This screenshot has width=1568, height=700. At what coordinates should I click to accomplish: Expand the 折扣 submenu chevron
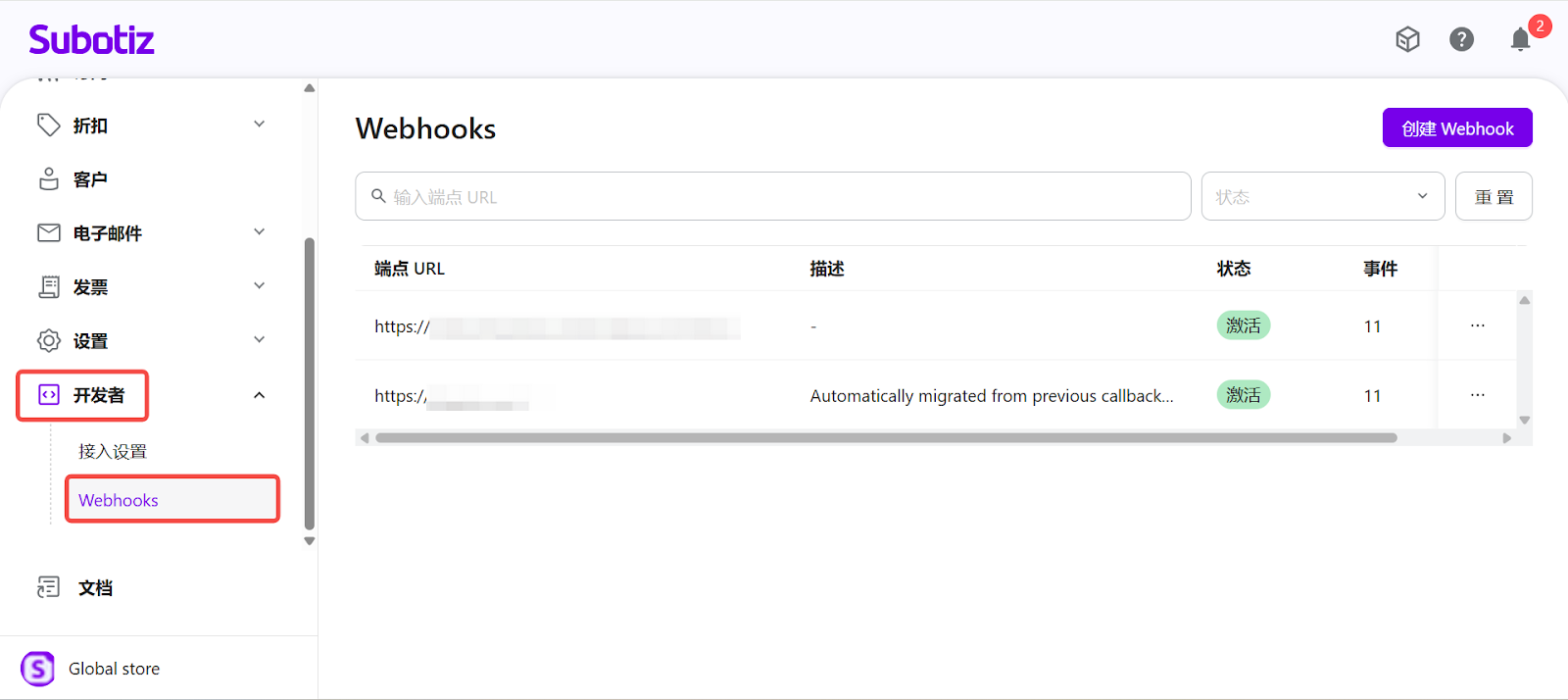pos(259,125)
